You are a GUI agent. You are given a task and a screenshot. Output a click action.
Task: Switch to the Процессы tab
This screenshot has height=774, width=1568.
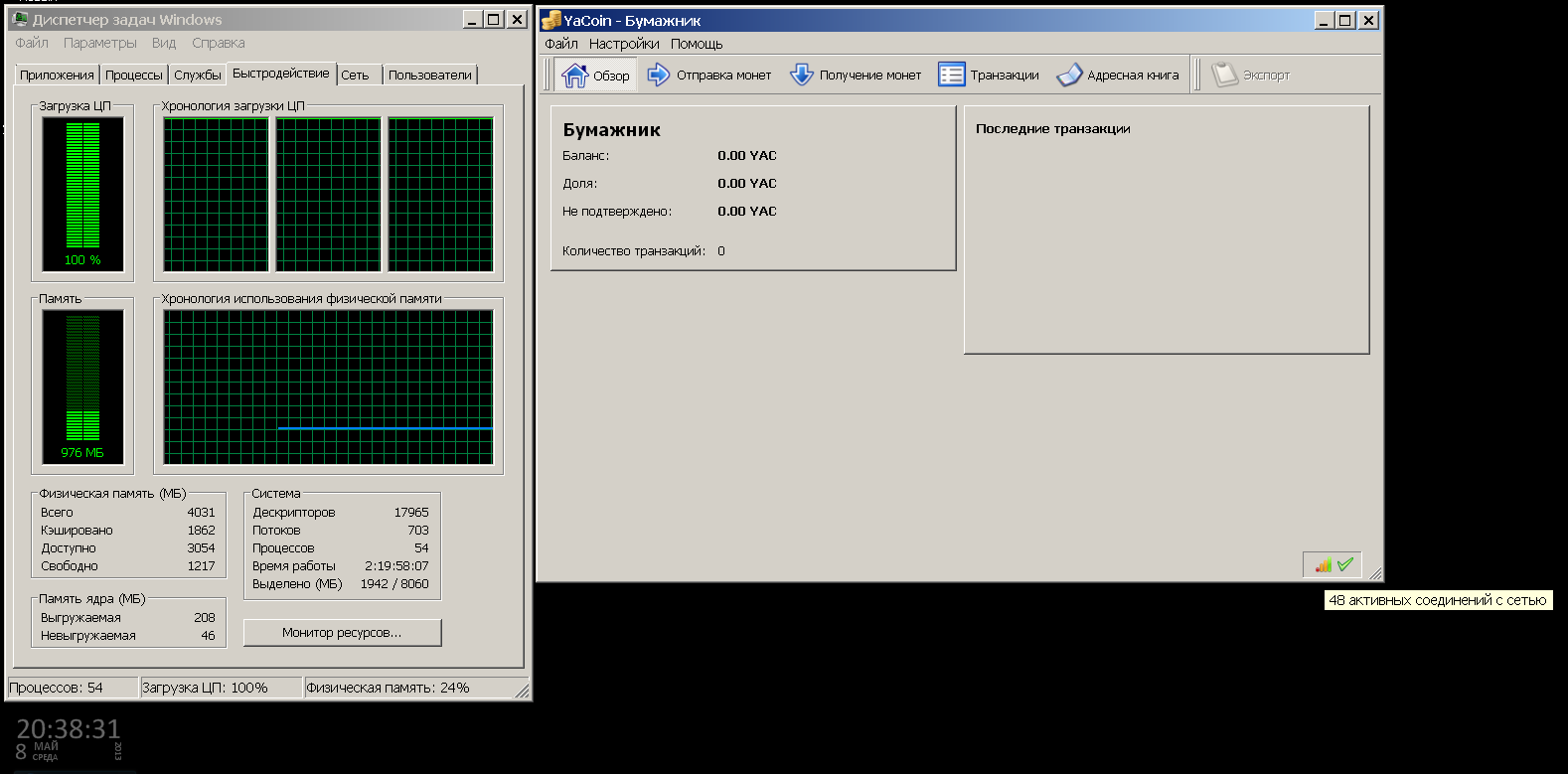coord(133,76)
